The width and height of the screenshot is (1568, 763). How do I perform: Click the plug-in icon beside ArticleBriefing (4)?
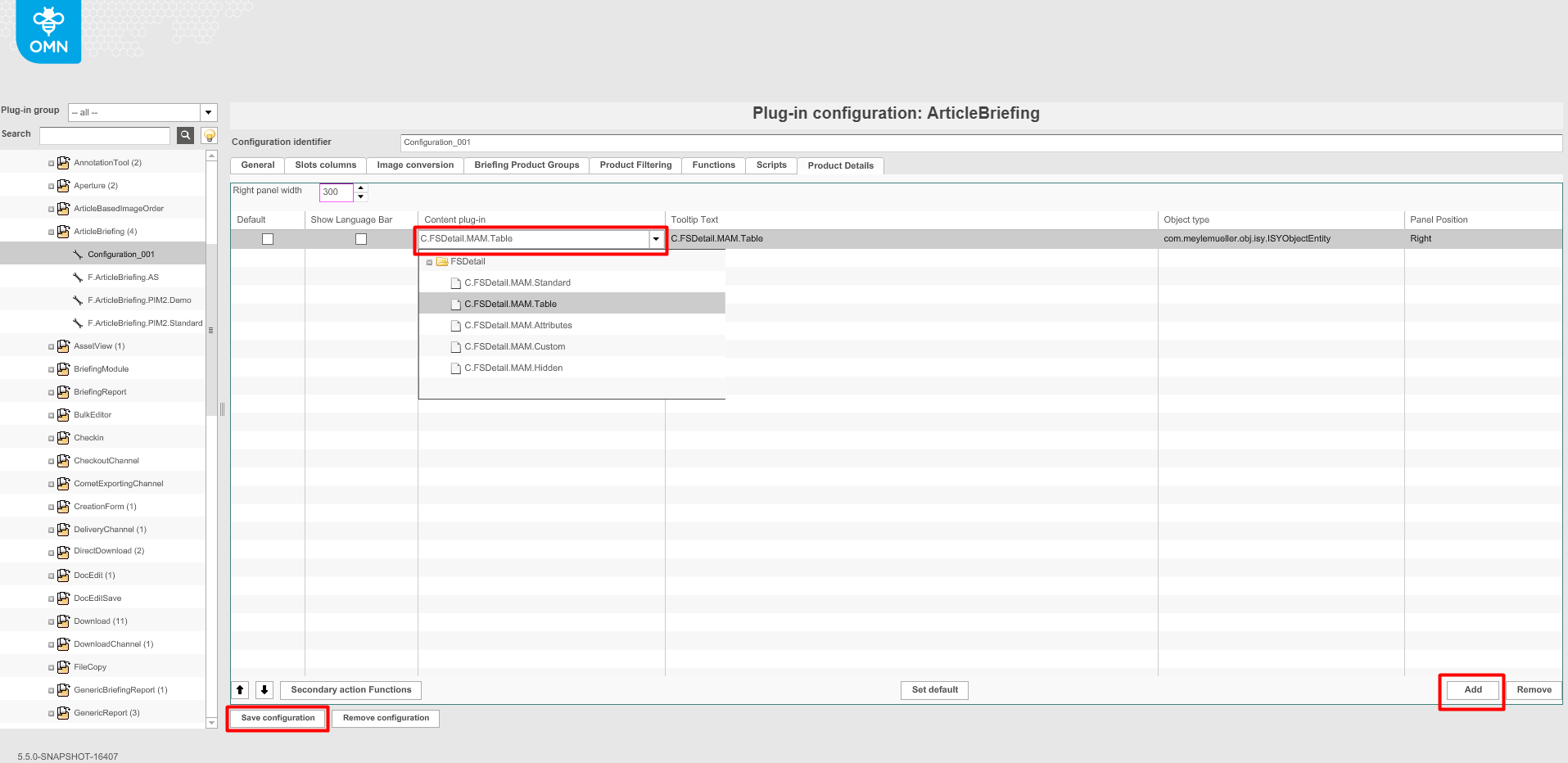[63, 231]
